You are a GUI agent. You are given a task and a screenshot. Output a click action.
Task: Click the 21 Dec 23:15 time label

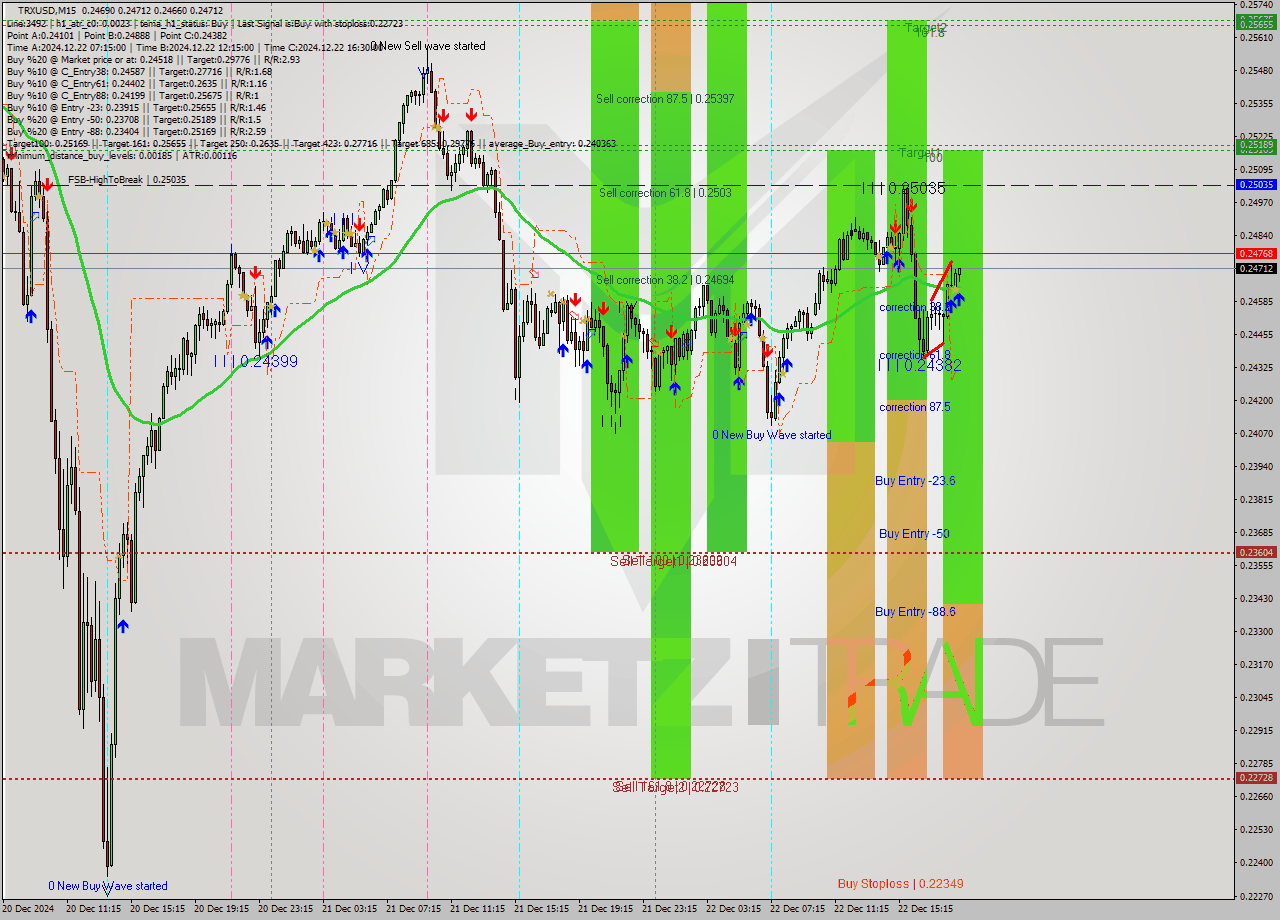669,909
